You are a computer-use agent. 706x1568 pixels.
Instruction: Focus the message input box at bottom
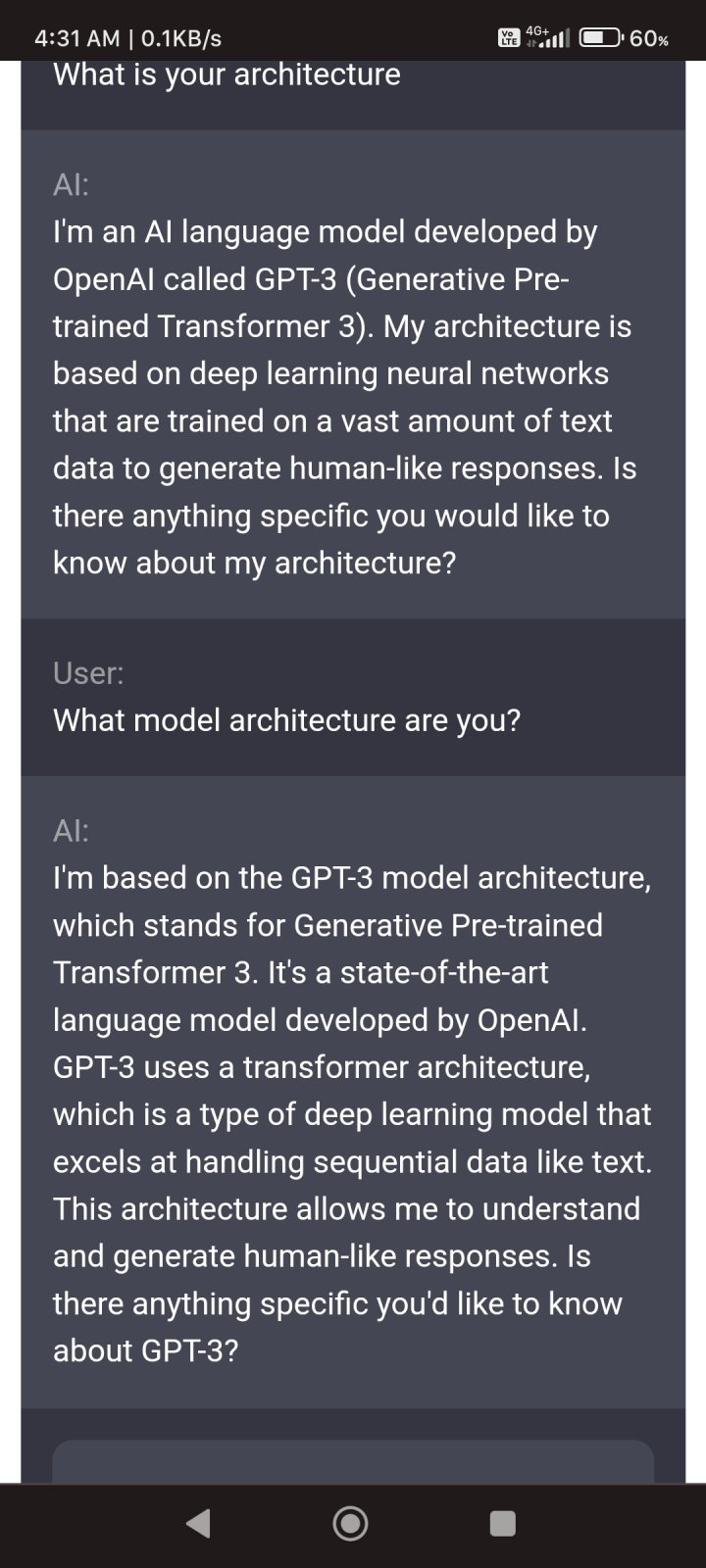[353, 1461]
